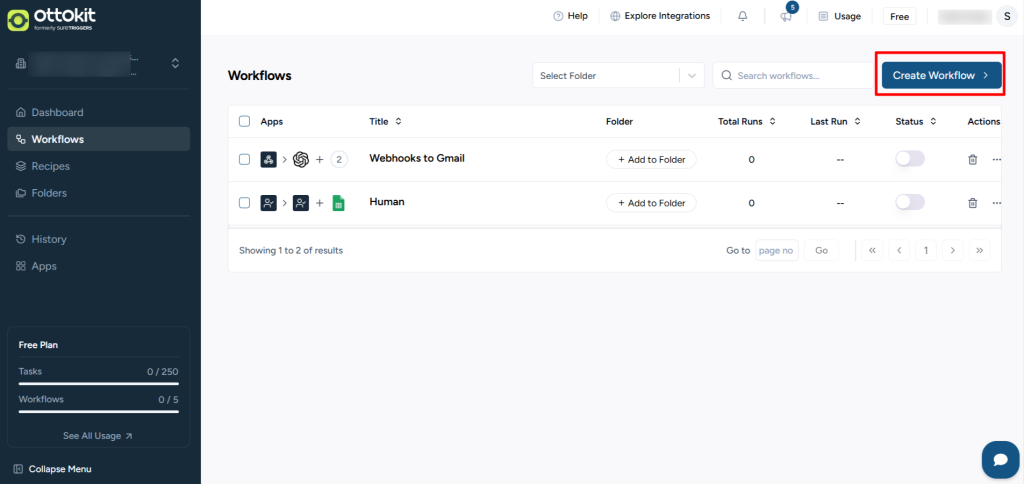This screenshot has height=484, width=1024.
Task: Open the chat support bubble
Action: [x=1000, y=459]
